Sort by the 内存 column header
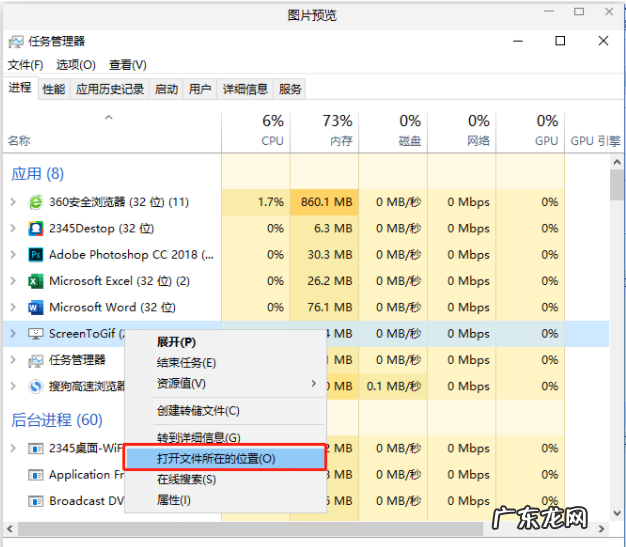This screenshot has width=626, height=547. coord(325,132)
